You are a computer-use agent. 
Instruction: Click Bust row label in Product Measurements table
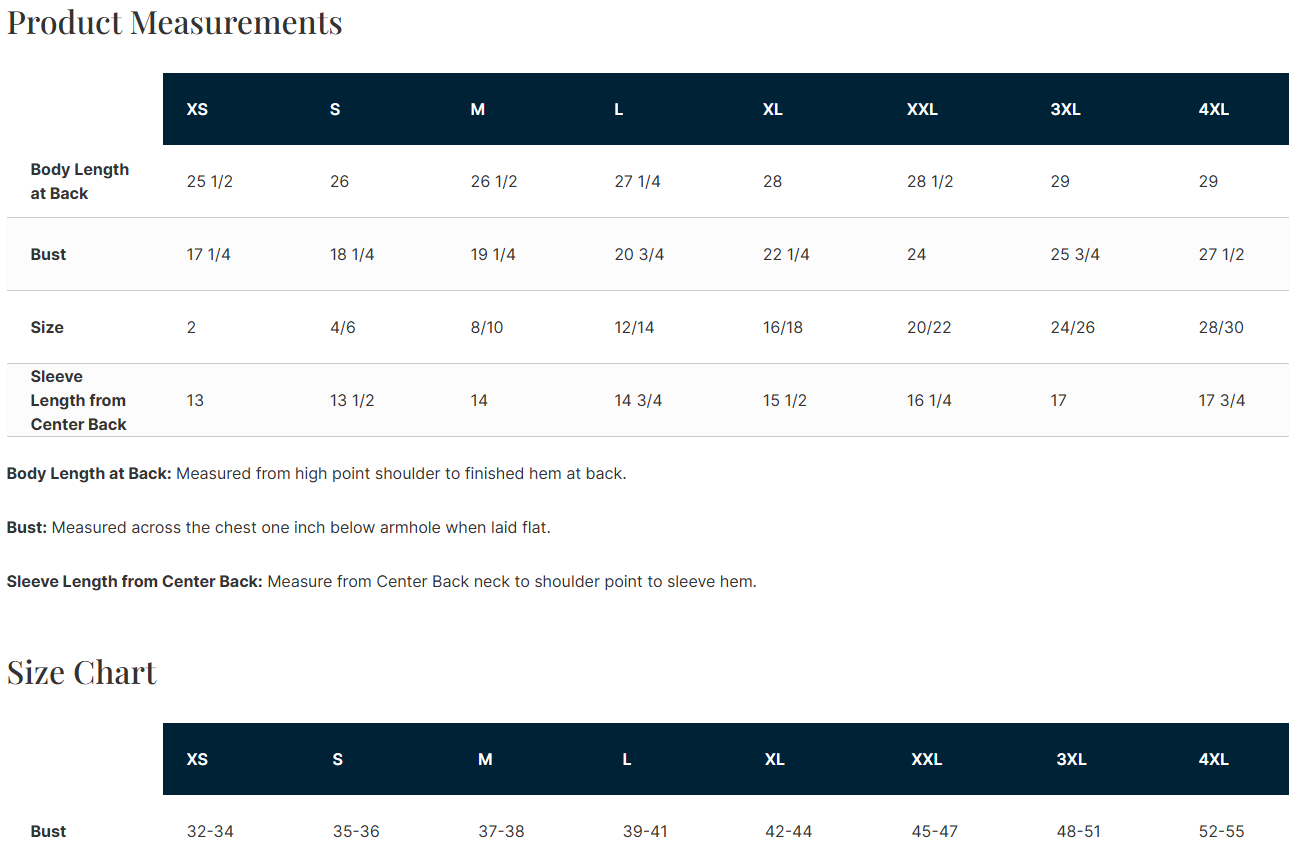48,254
